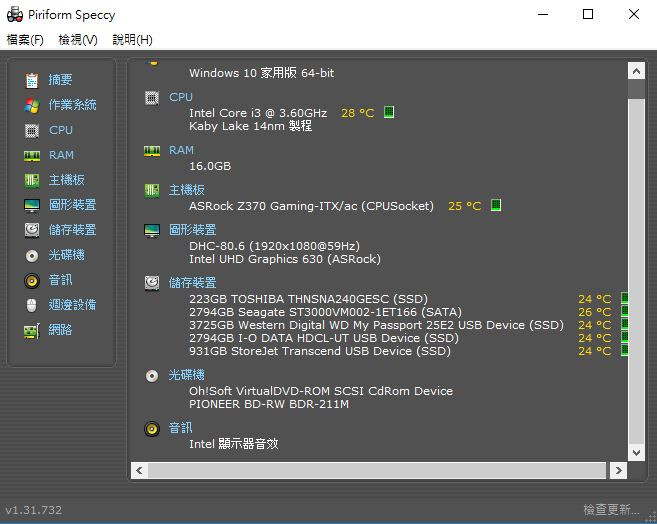Image resolution: width=657 pixels, height=524 pixels.
Task: Open the 圖形裝置 monitor icon in sidebar
Action: [x=32, y=206]
